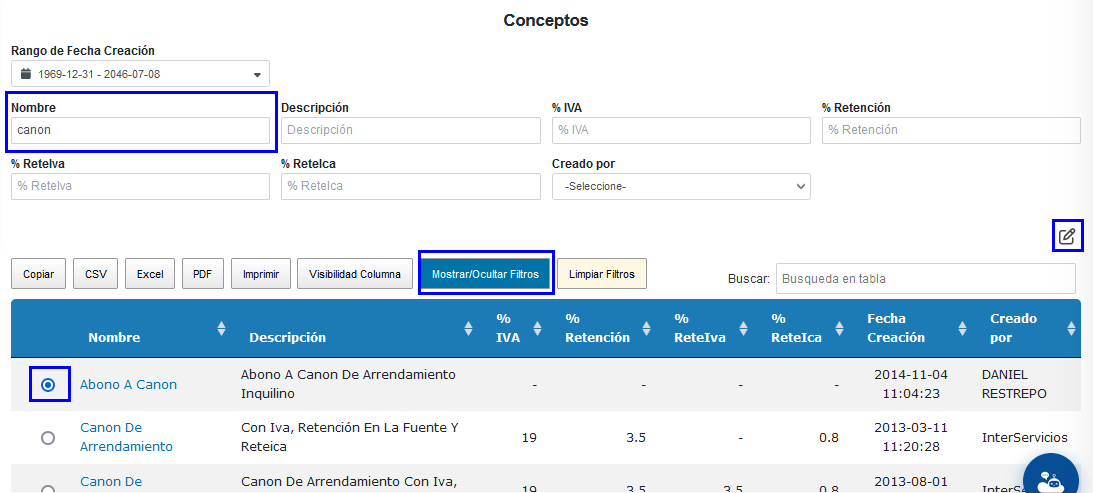Select radio for Canon De Arrendamiento 2013-03-11 row
The image size is (1093, 493).
pos(48,438)
